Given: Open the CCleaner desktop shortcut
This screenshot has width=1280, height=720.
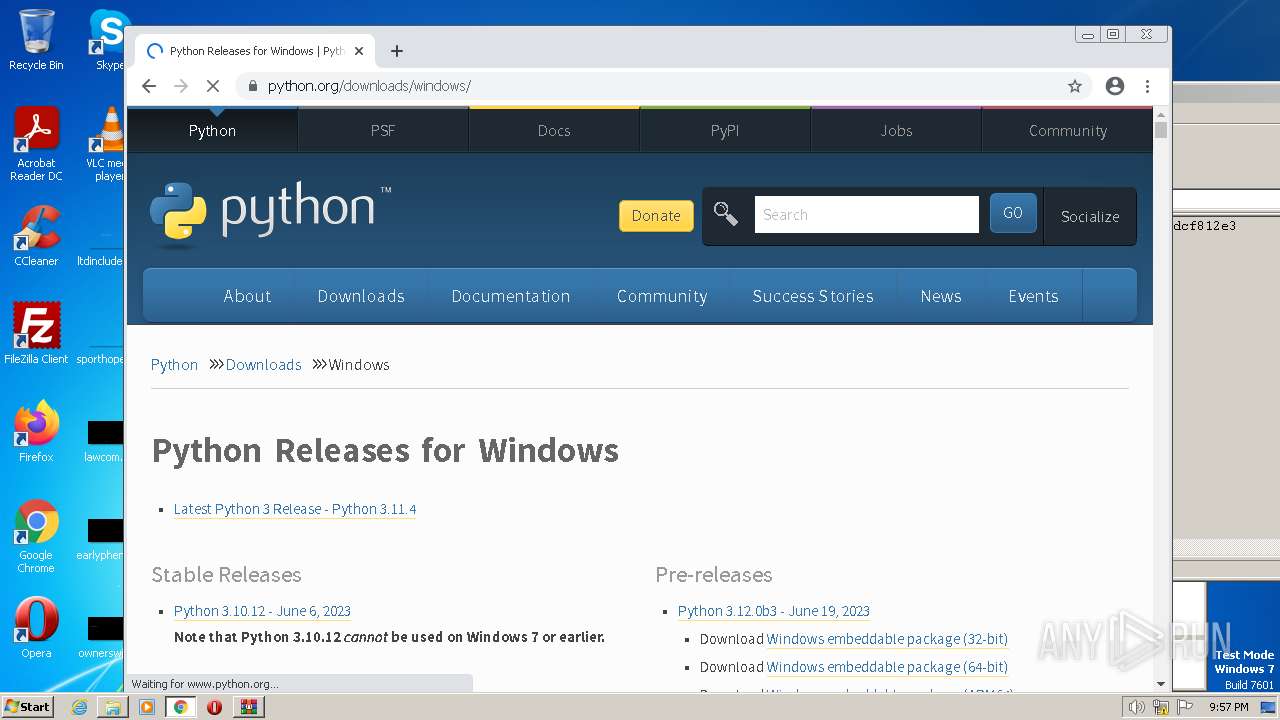Looking at the screenshot, I should (x=36, y=236).
